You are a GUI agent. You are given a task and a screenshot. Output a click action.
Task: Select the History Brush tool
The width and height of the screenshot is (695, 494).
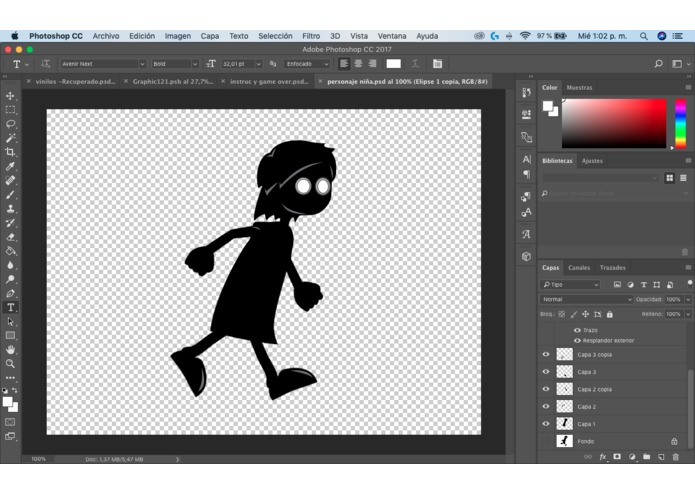[x=10, y=223]
